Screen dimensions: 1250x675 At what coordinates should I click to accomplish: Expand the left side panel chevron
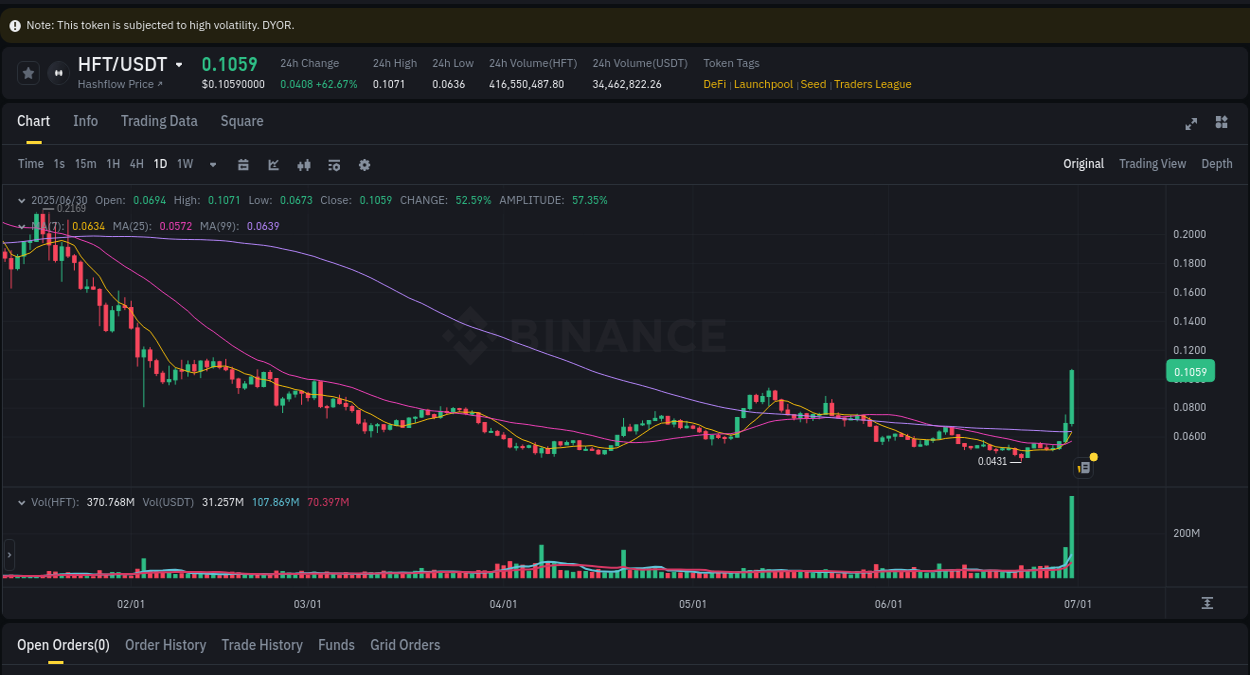coord(8,555)
